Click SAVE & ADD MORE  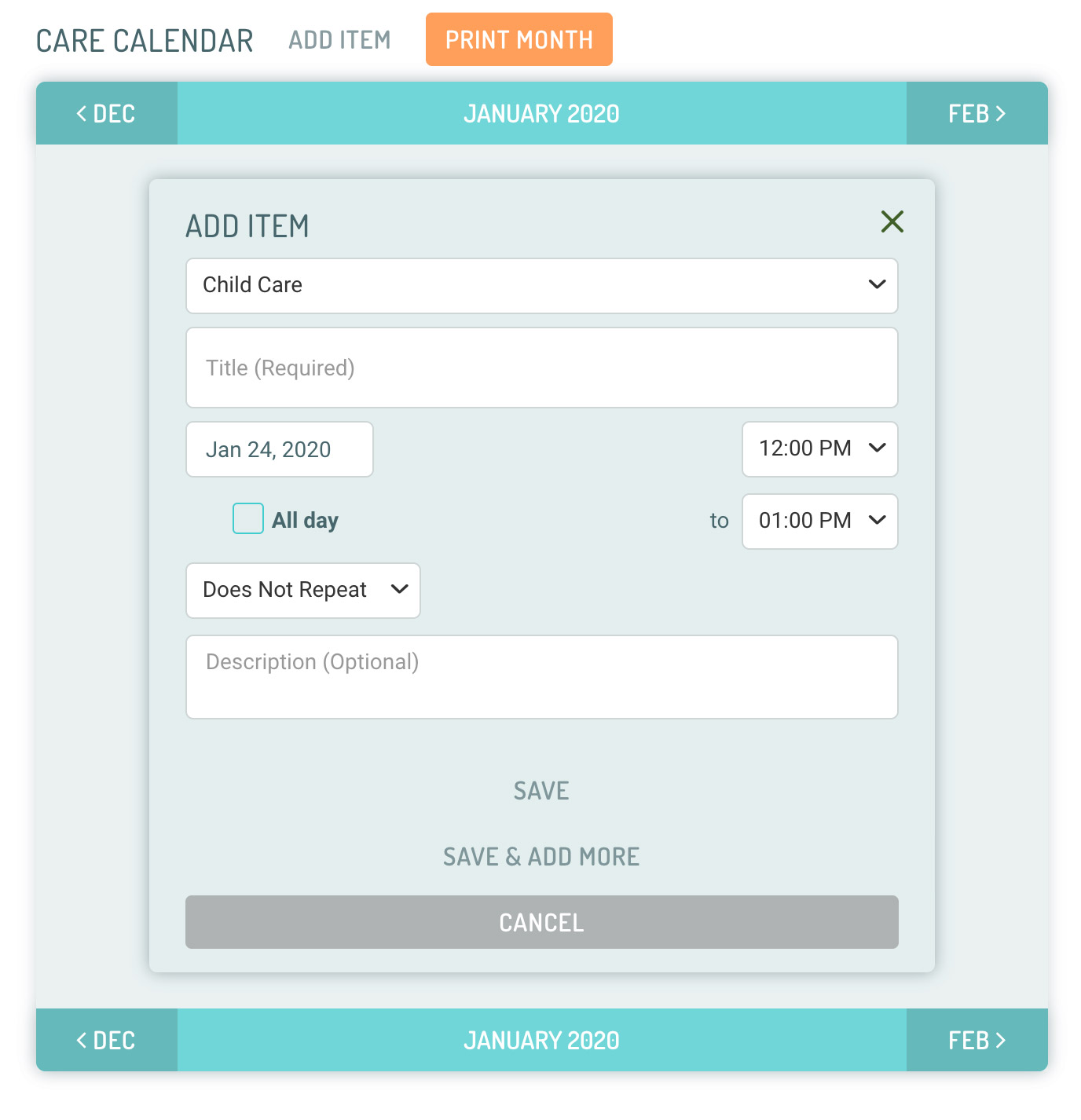(x=541, y=857)
